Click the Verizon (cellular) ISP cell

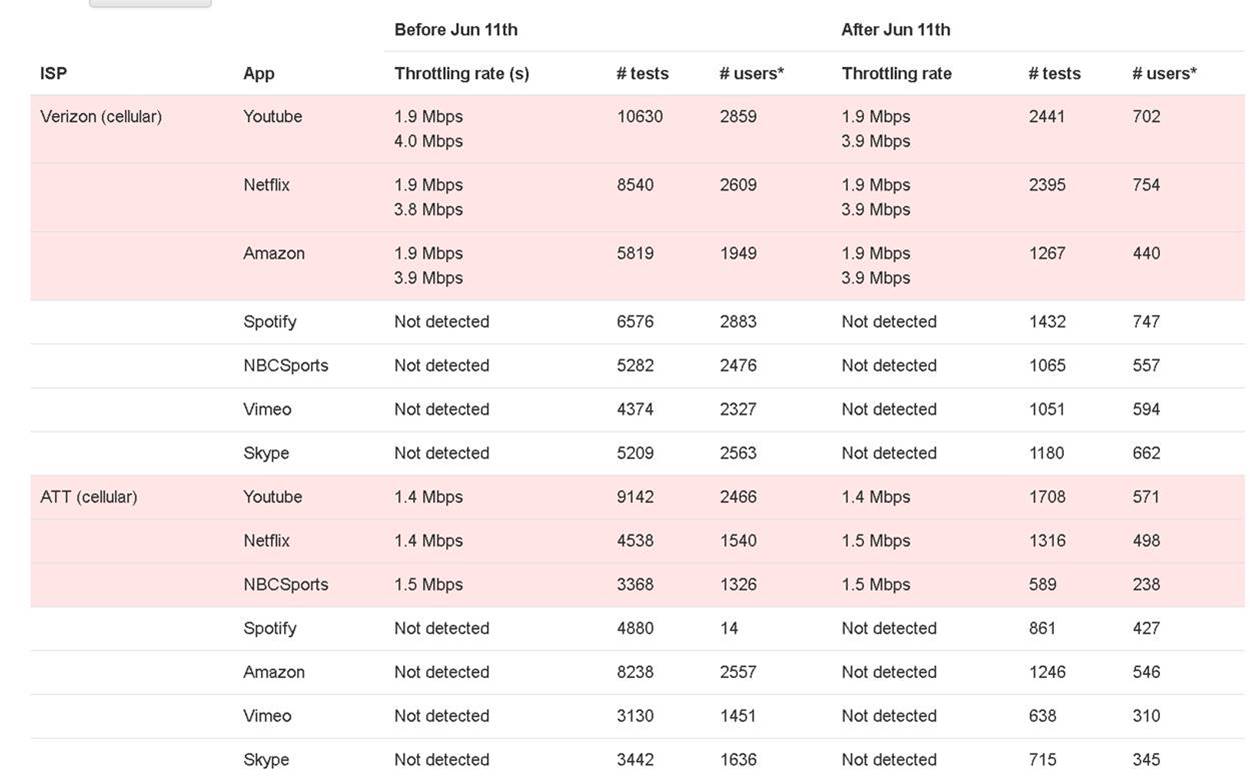tap(101, 117)
